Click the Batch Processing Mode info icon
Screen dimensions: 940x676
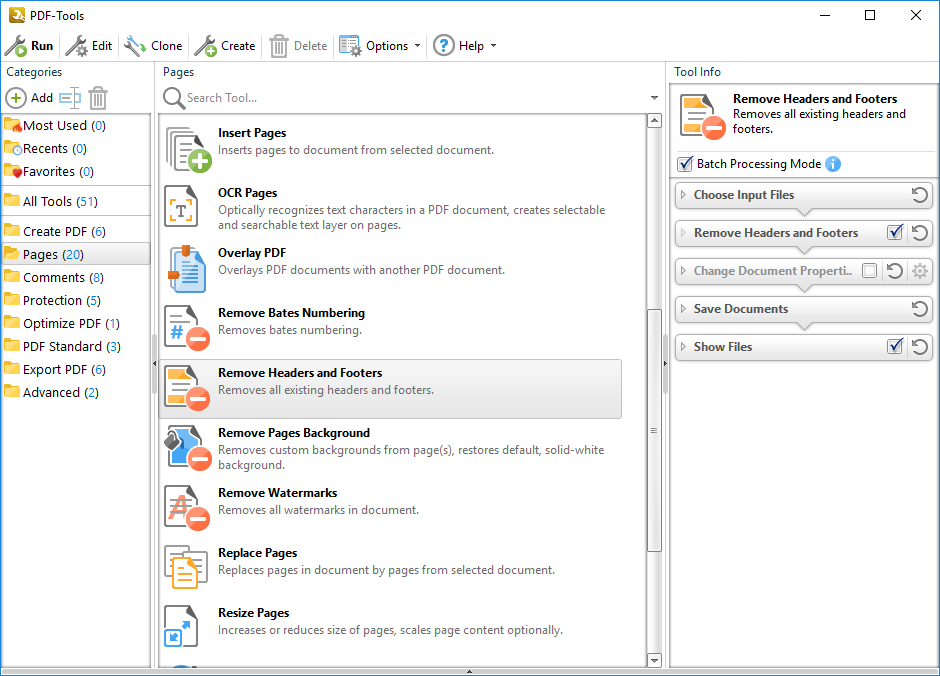[x=833, y=164]
